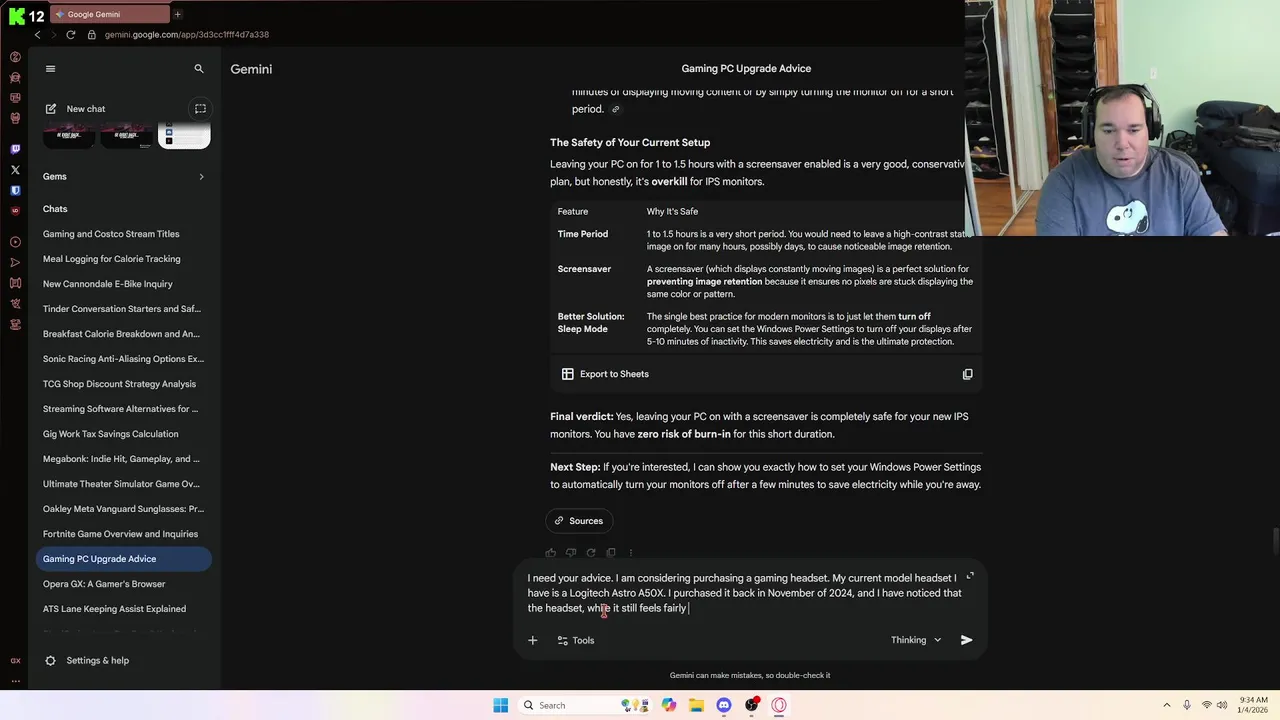This screenshot has height=720, width=1280.
Task: Click the link icon after 'short period.'
Action: (x=616, y=109)
